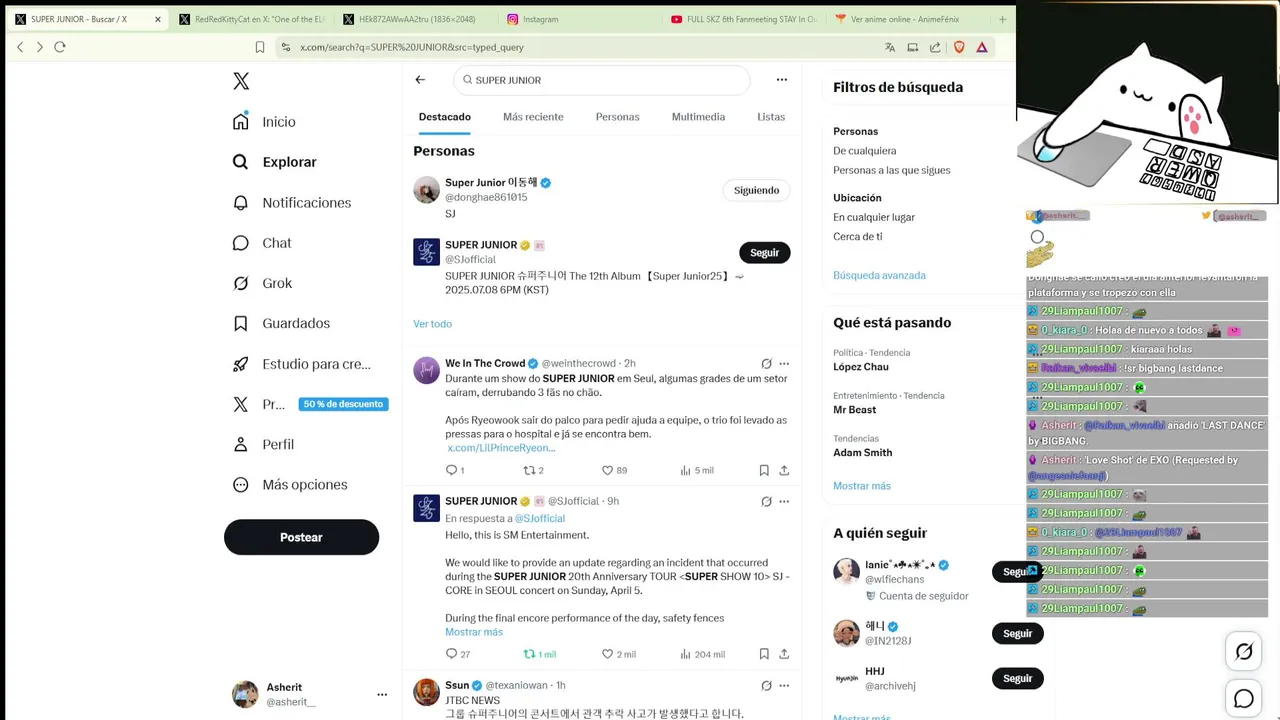This screenshot has width=1280, height=720.
Task: Click Siguiendo button for donghae861015
Action: pyautogui.click(x=756, y=190)
